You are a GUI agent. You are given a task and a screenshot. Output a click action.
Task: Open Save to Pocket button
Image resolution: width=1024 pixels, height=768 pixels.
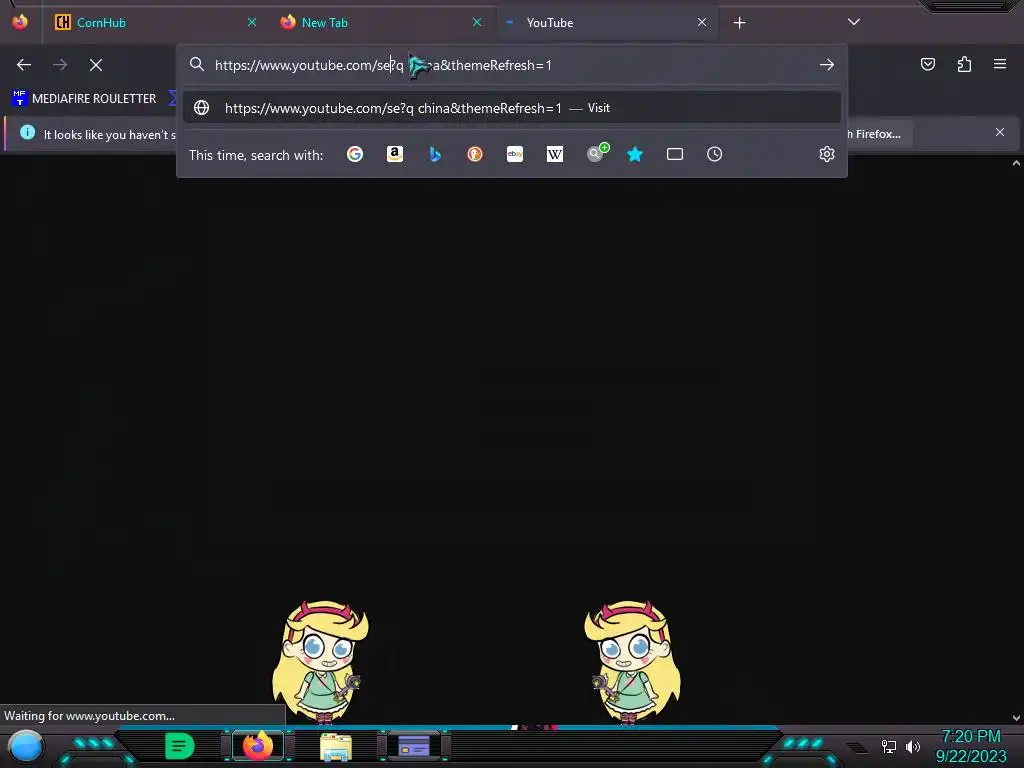927,64
